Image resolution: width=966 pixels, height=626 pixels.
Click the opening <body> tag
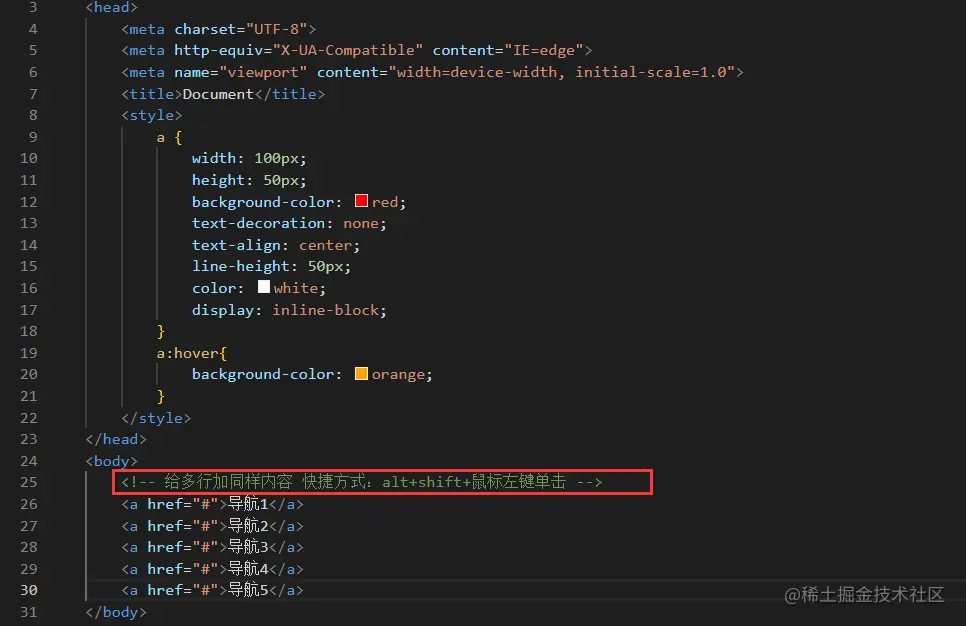pyautogui.click(x=112, y=461)
